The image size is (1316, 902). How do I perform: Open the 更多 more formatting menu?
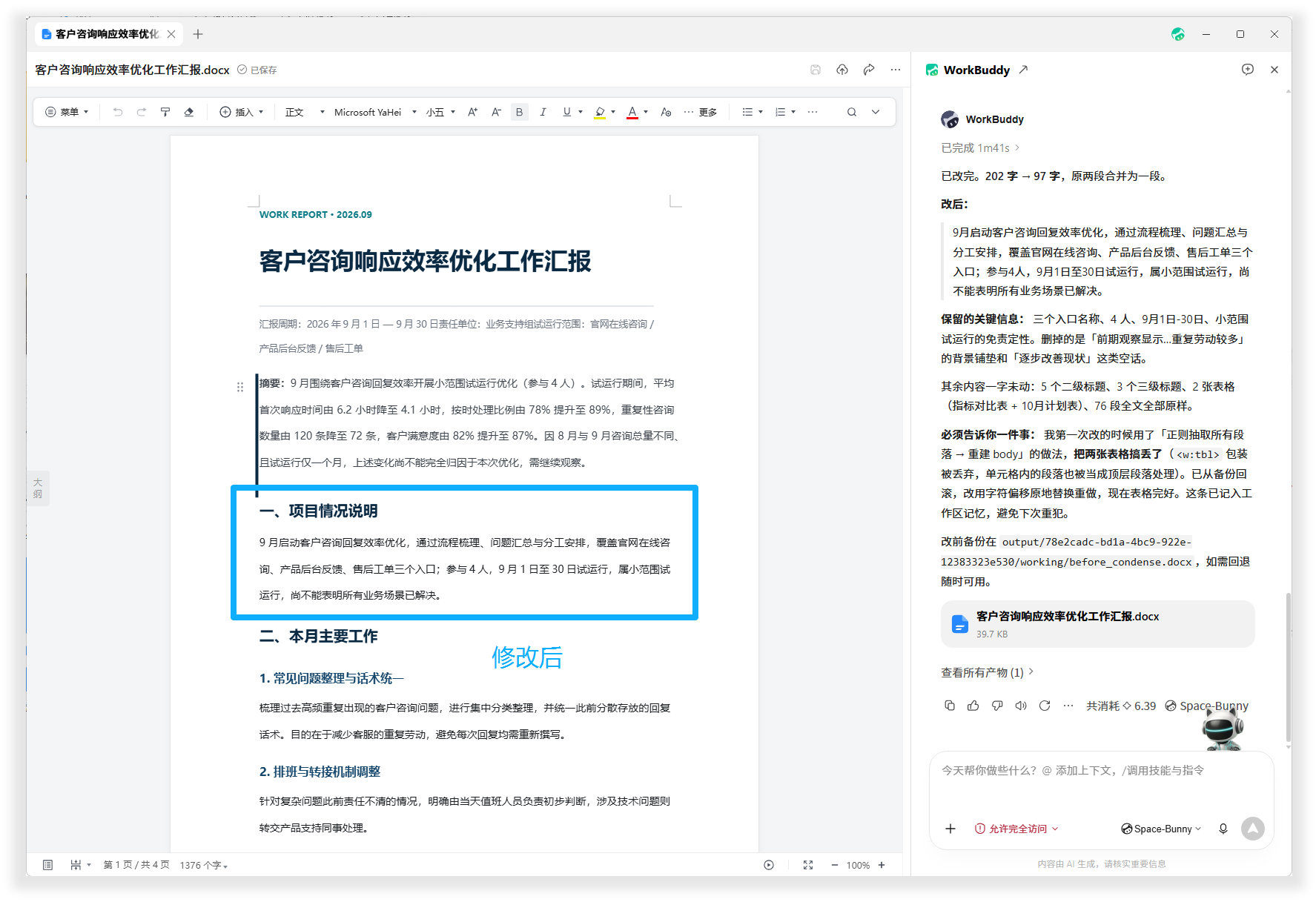point(701,112)
